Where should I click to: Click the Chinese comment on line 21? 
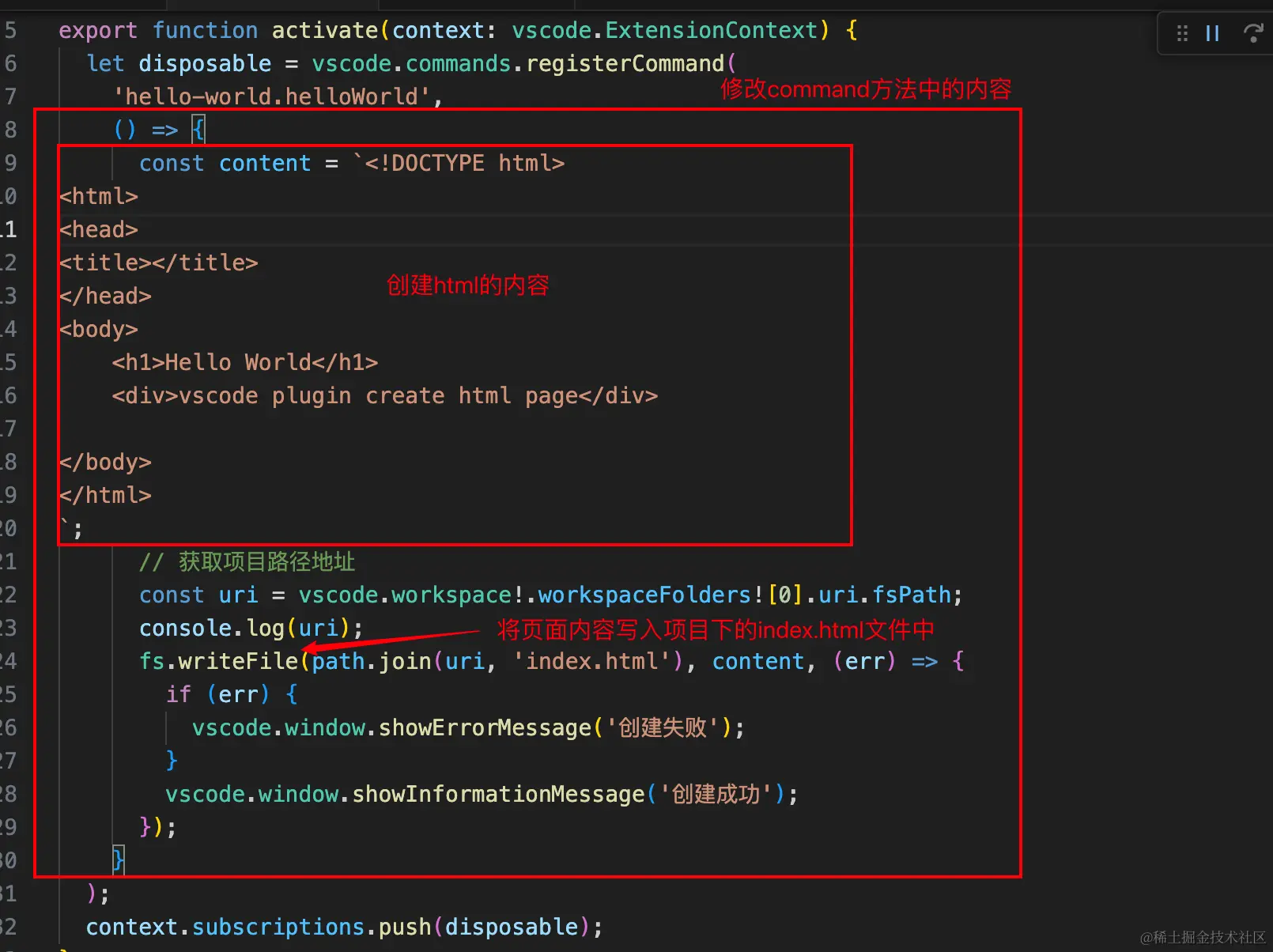pyautogui.click(x=247, y=561)
